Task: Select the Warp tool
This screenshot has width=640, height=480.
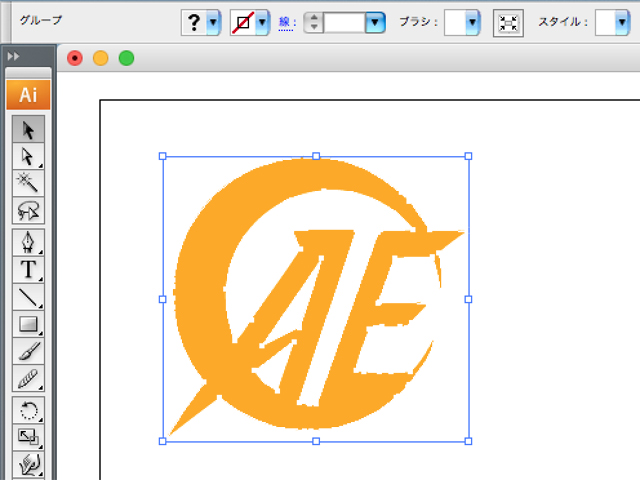Action: tap(28, 464)
